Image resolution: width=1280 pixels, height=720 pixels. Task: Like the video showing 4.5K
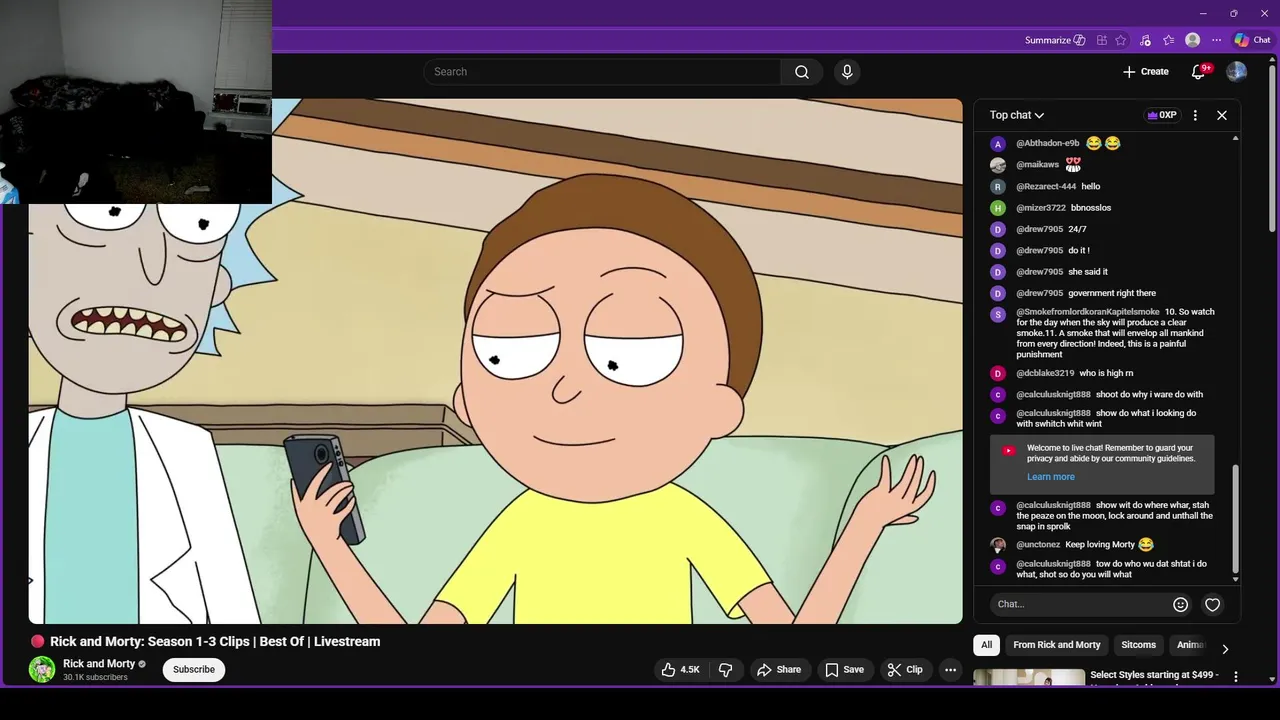click(680, 670)
